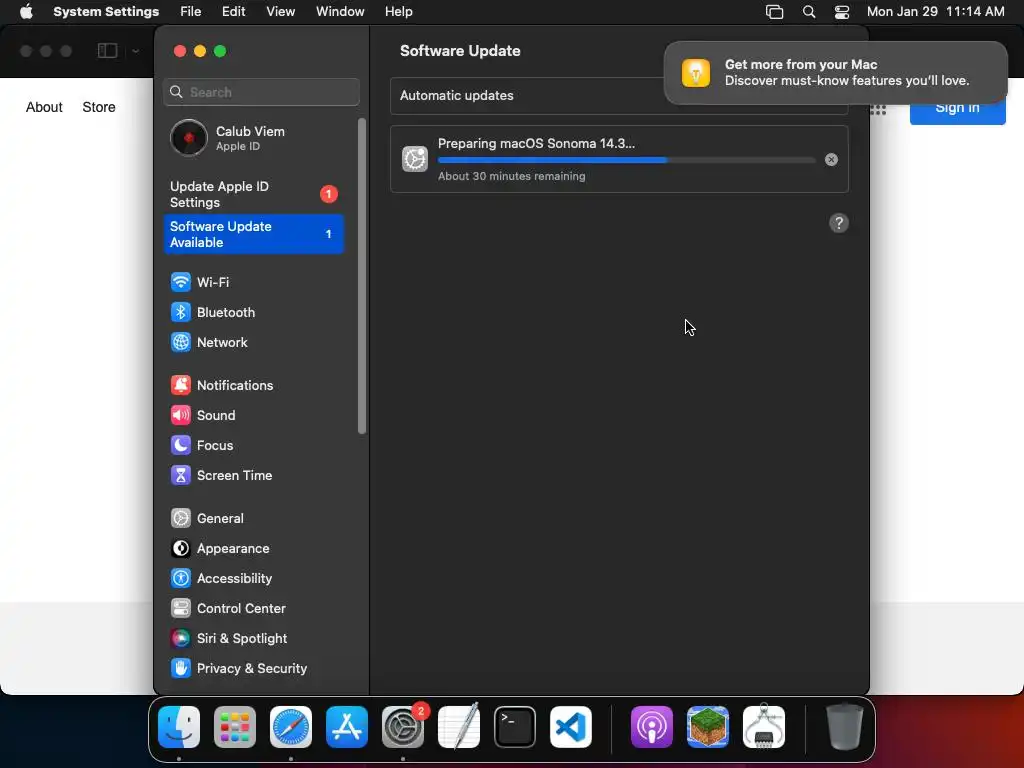Open TextEdit from the Dock
Screen dimensions: 1024x768
459,727
